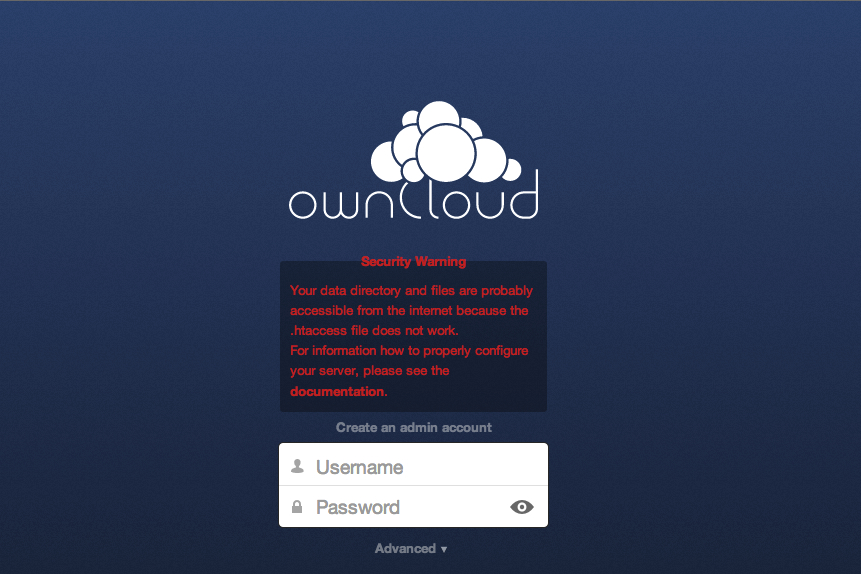Open the documentation link
The height and width of the screenshot is (574, 861).
pos(337,392)
